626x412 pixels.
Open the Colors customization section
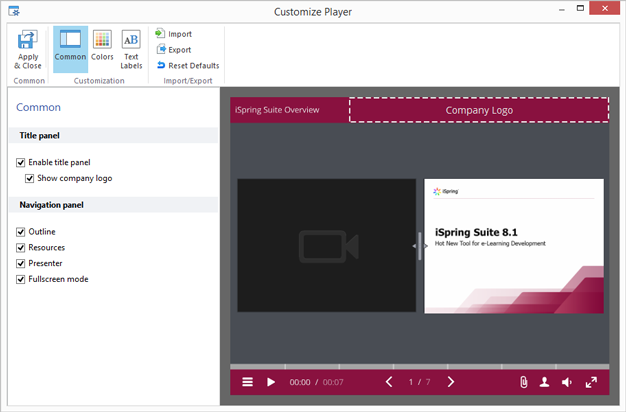tap(102, 46)
